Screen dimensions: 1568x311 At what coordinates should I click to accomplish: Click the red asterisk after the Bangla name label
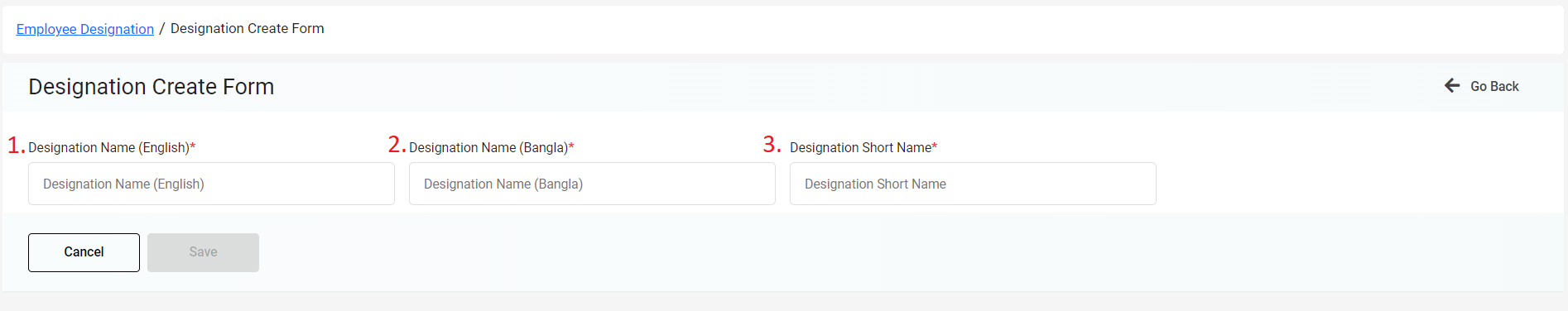click(571, 146)
